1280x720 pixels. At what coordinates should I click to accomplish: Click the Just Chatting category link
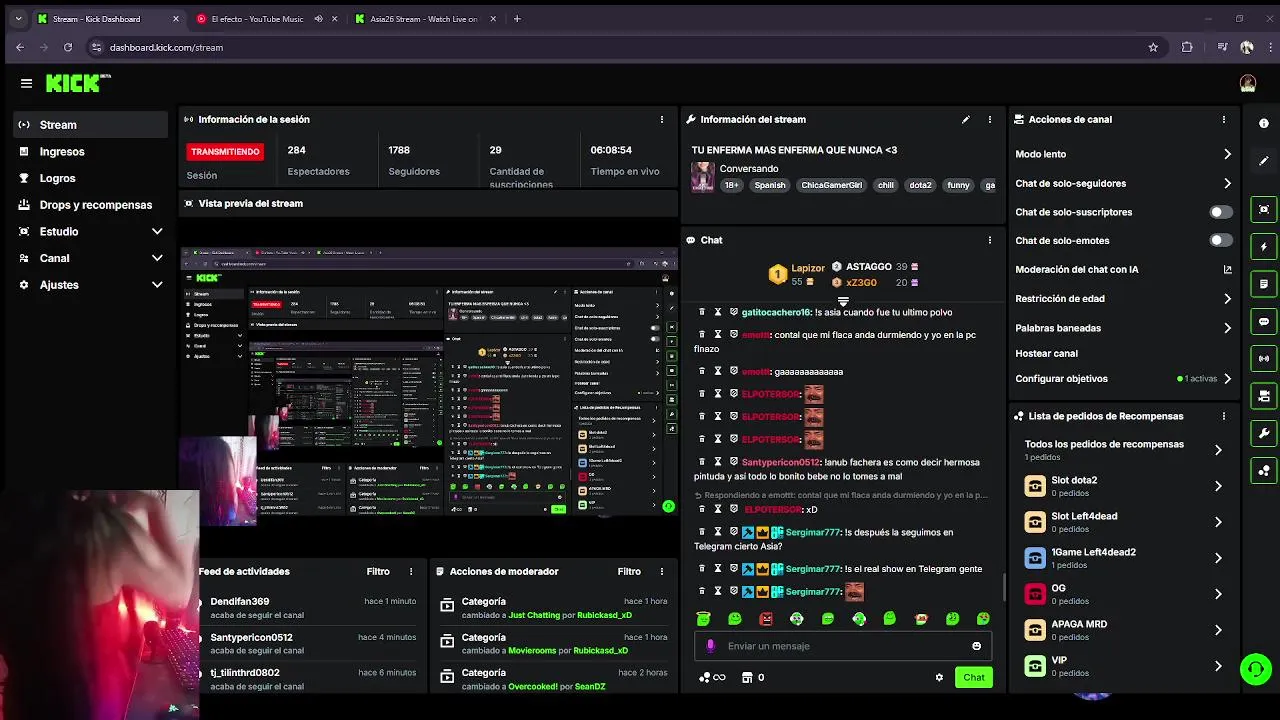pyautogui.click(x=534, y=615)
